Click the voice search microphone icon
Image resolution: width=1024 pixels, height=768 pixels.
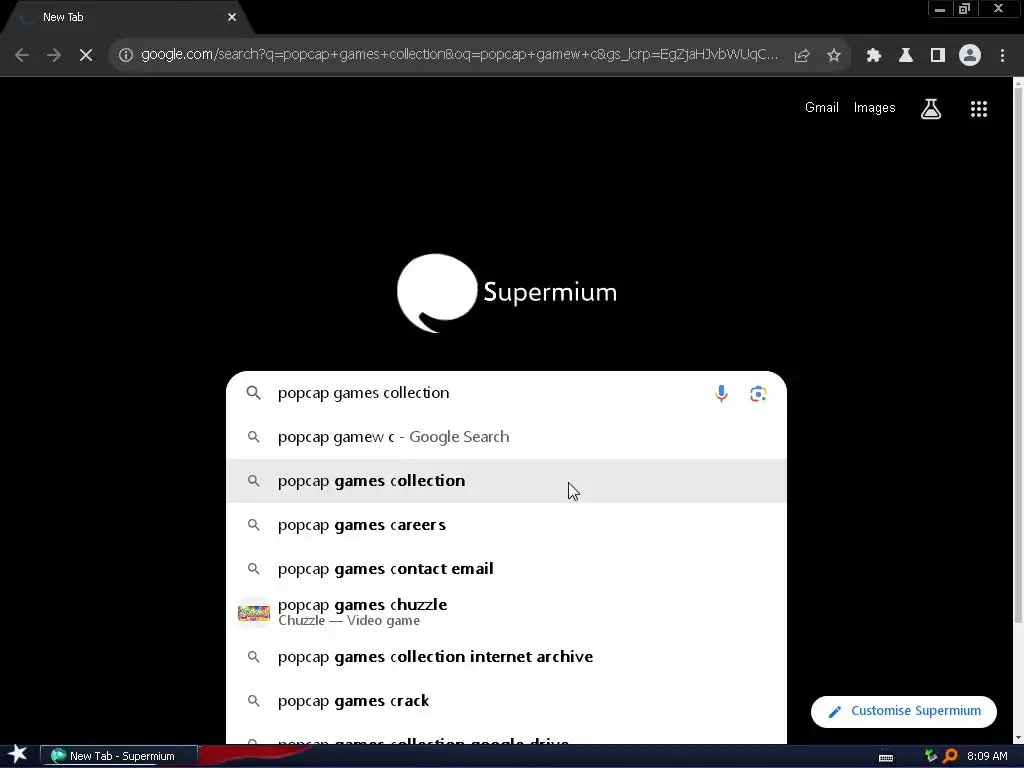[x=721, y=393]
